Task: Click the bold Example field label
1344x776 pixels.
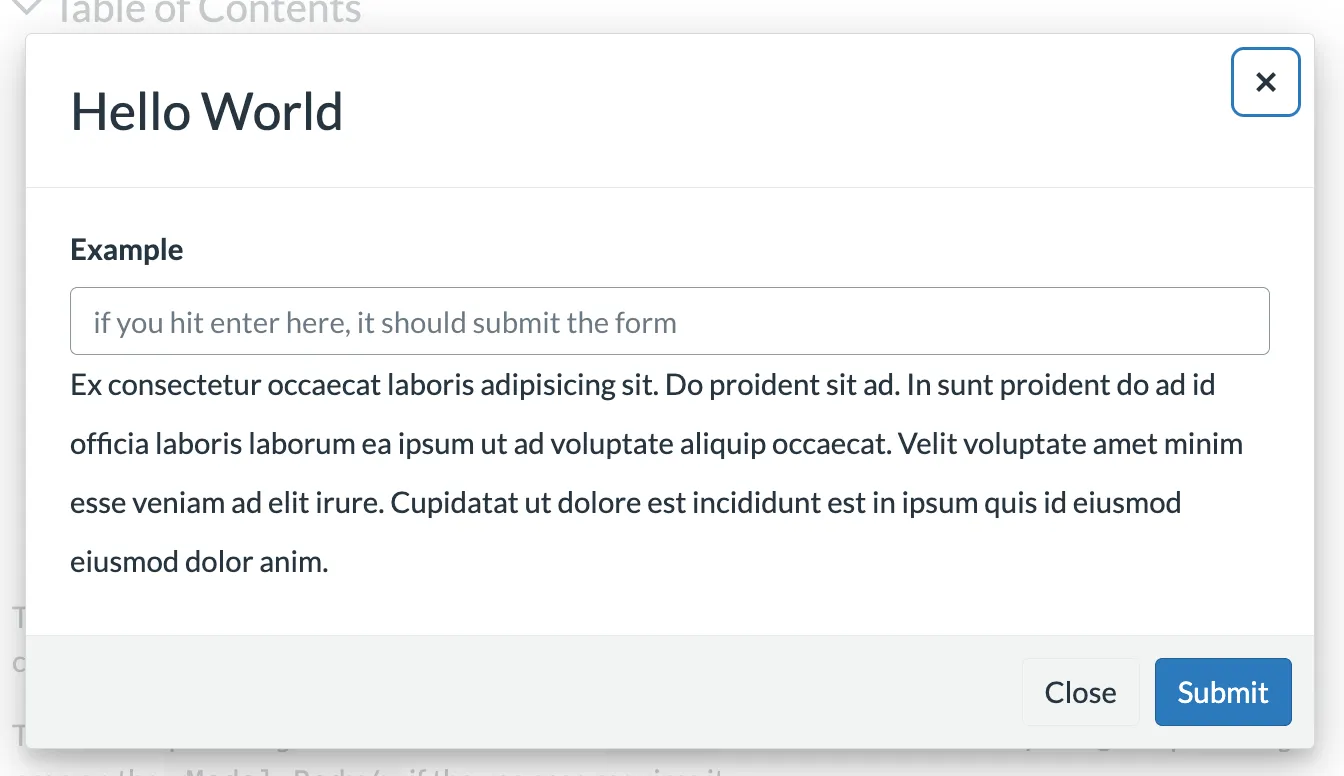Action: click(126, 249)
